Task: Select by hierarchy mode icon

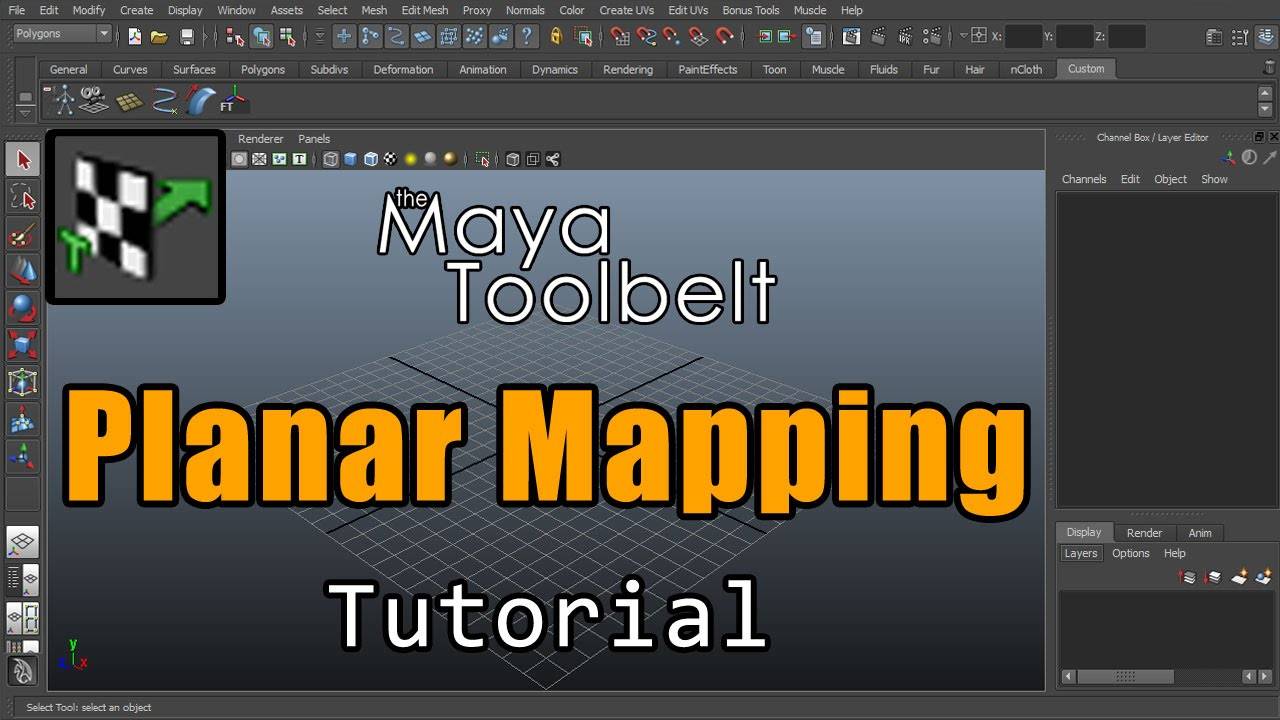Action: tap(235, 37)
